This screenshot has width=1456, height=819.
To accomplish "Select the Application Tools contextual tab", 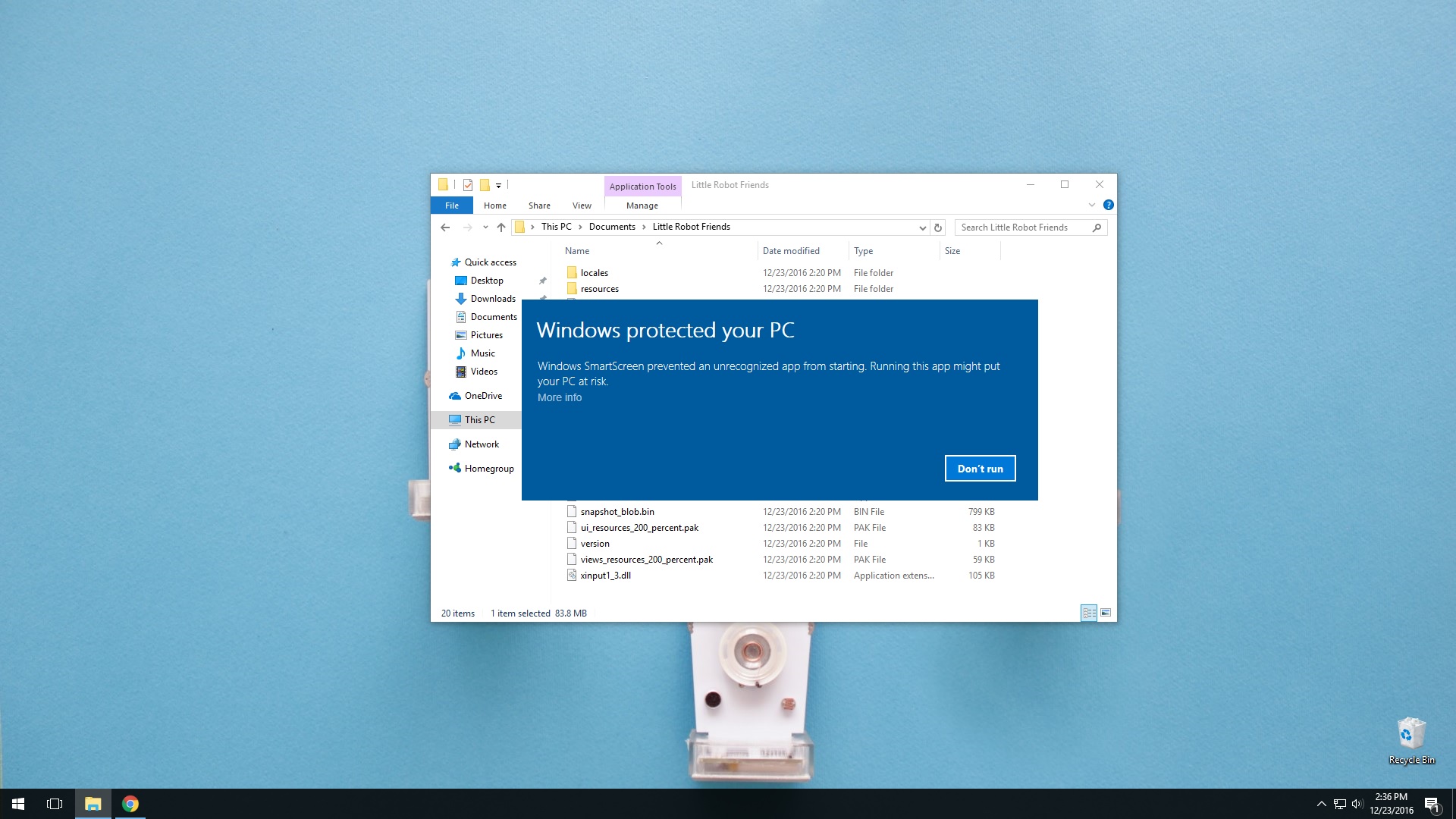I will pyautogui.click(x=642, y=187).
